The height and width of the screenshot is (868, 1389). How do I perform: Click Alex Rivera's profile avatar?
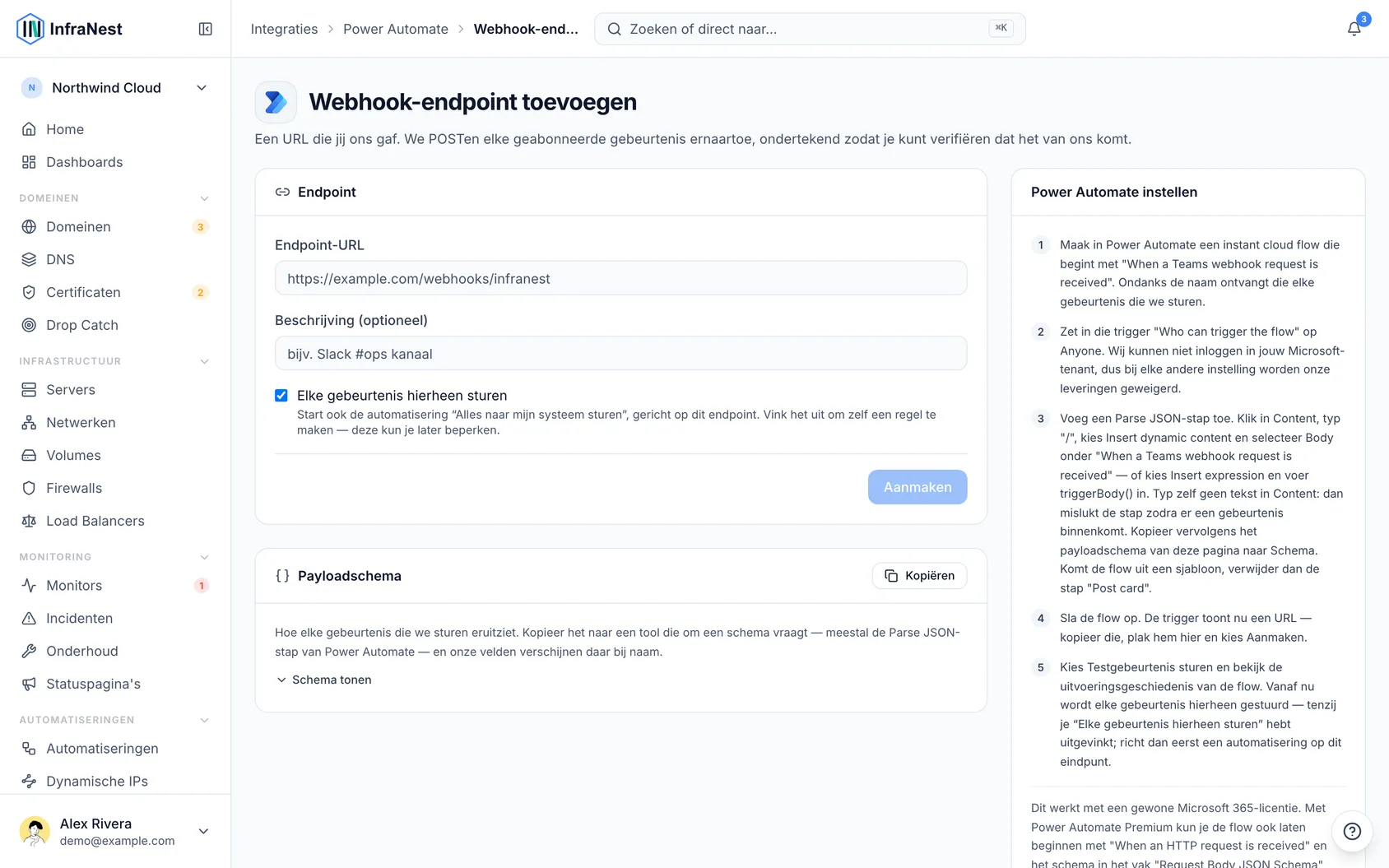pos(35,831)
